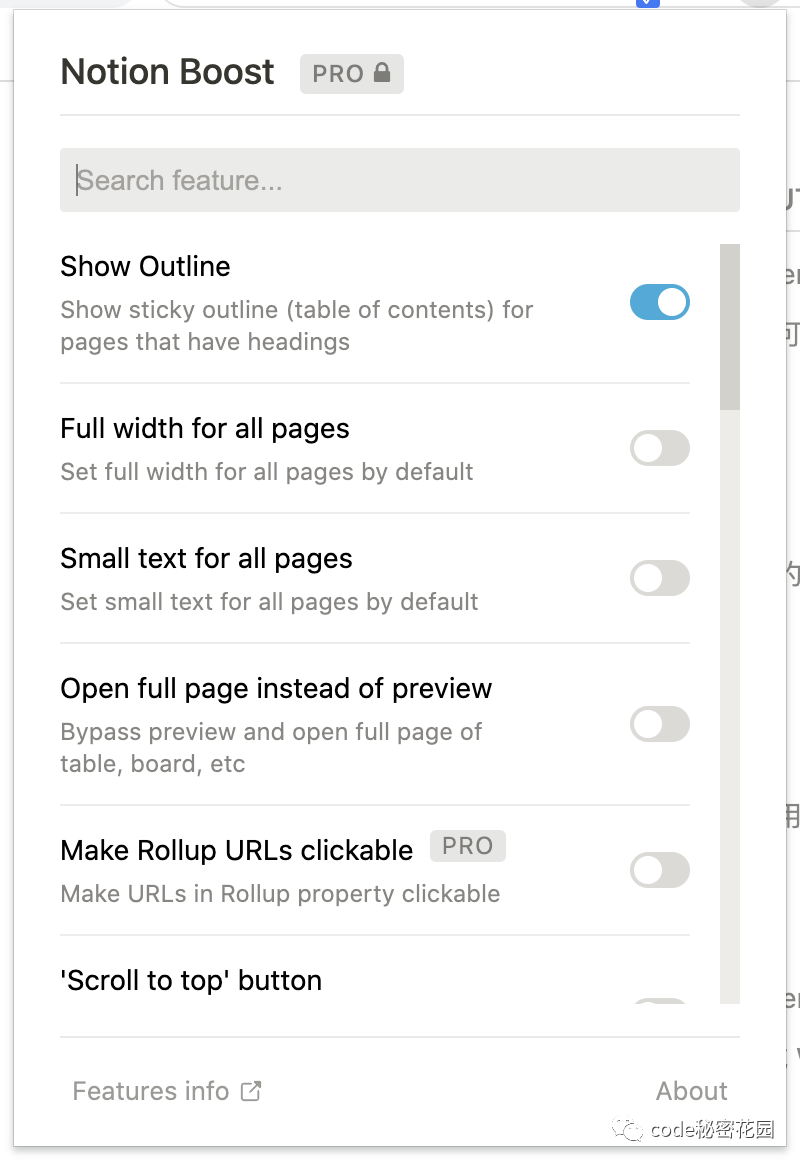The width and height of the screenshot is (800, 1164).
Task: Toggle Open full page instead of preview
Action: tap(659, 724)
